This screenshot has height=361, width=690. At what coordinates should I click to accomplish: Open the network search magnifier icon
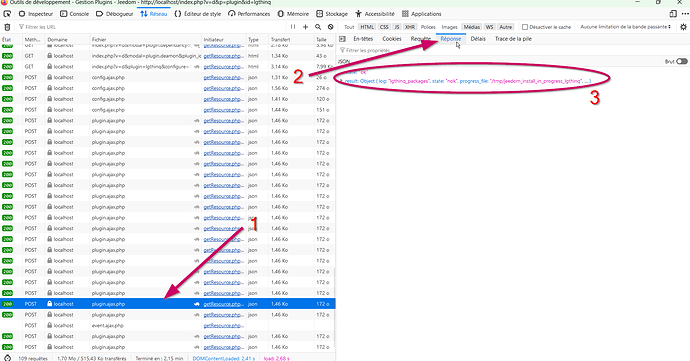pos(318,27)
